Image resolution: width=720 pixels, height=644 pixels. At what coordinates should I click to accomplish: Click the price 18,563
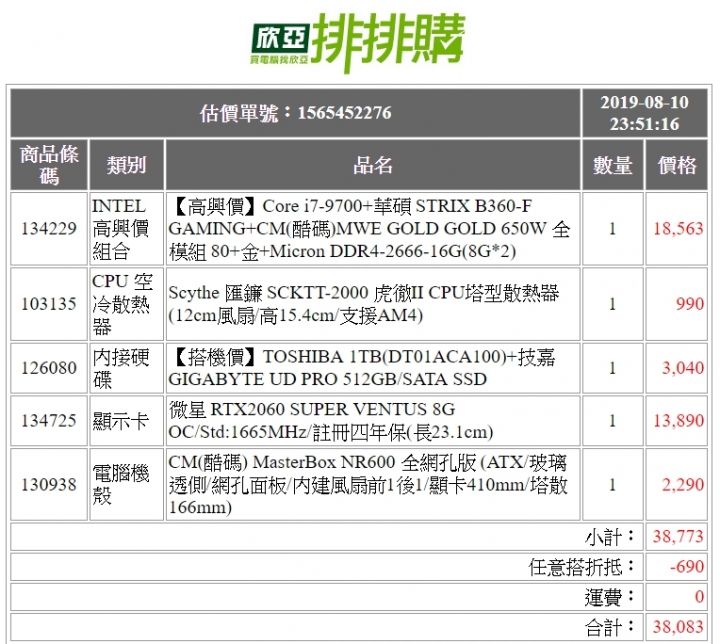point(678,228)
